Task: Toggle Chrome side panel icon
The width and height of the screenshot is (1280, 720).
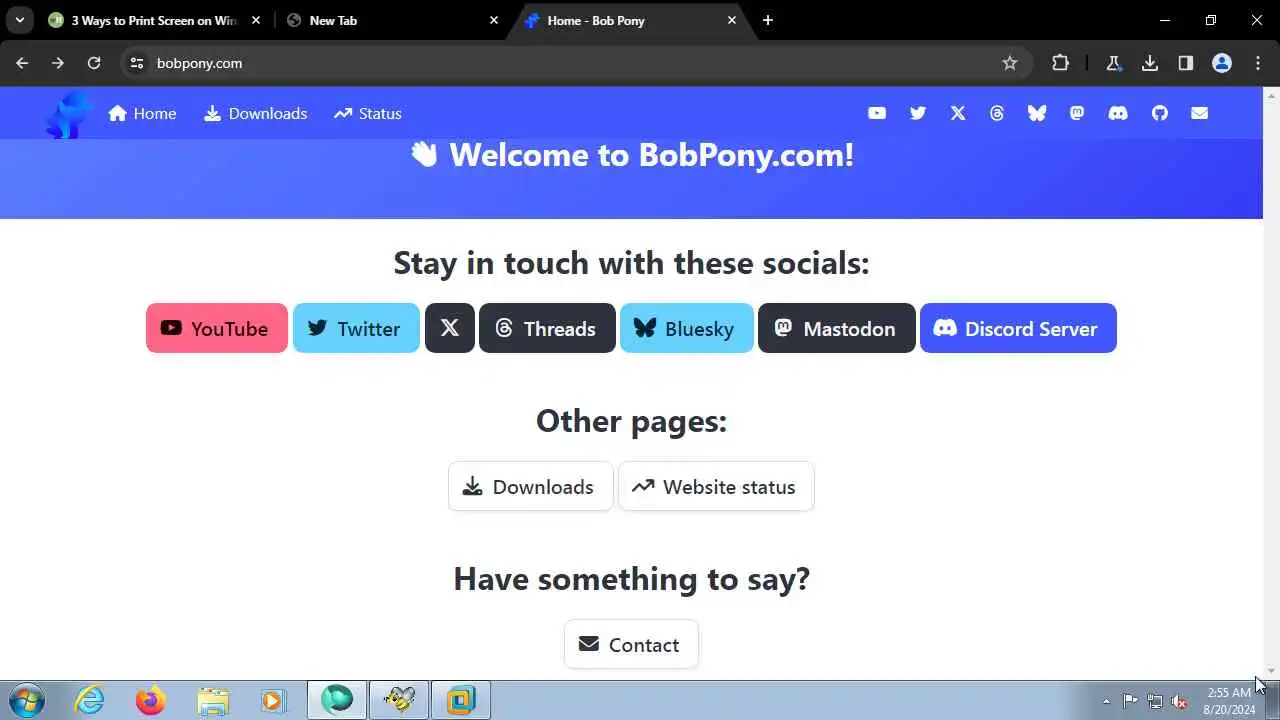Action: (x=1186, y=63)
